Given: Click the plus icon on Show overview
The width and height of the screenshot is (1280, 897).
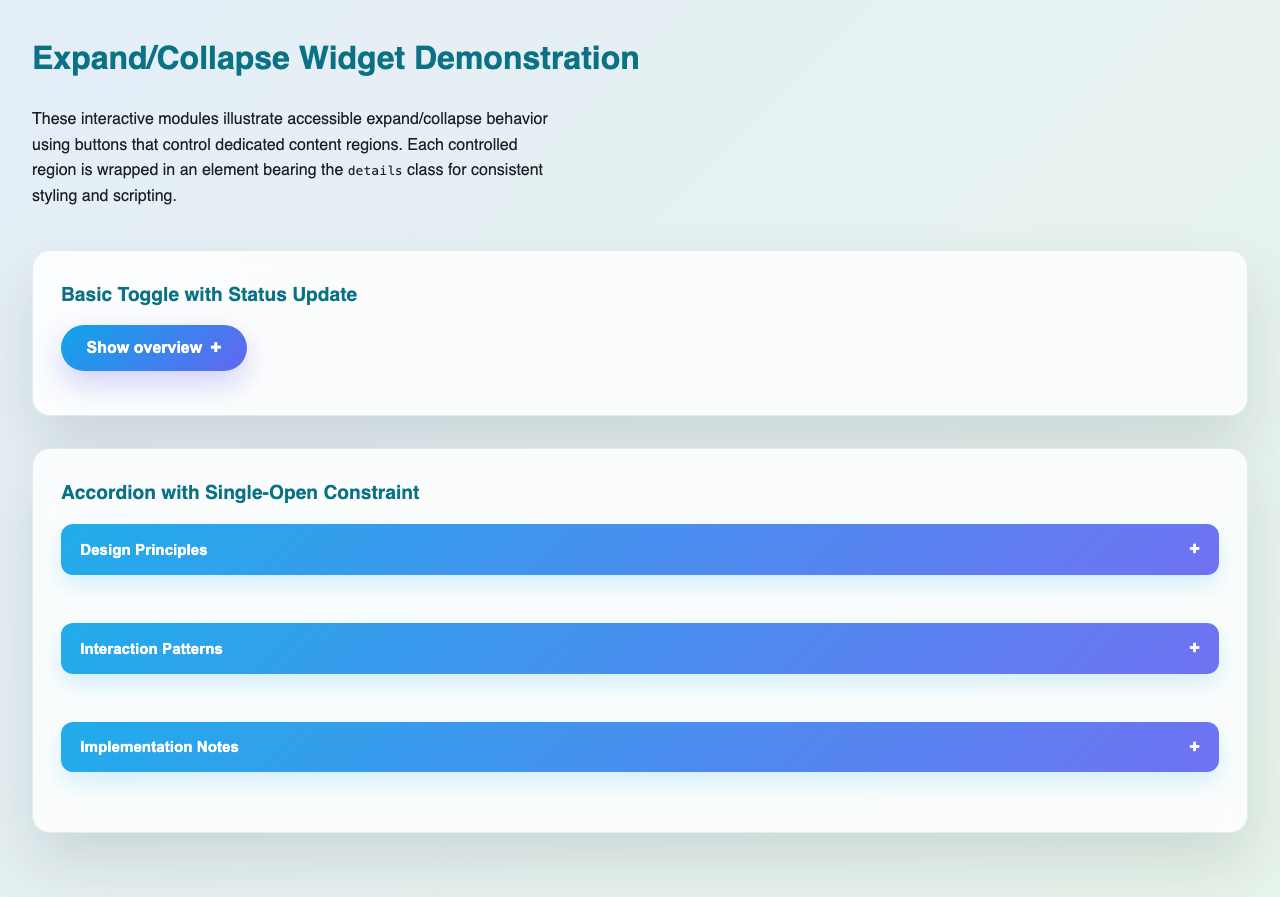Looking at the screenshot, I should [x=217, y=347].
